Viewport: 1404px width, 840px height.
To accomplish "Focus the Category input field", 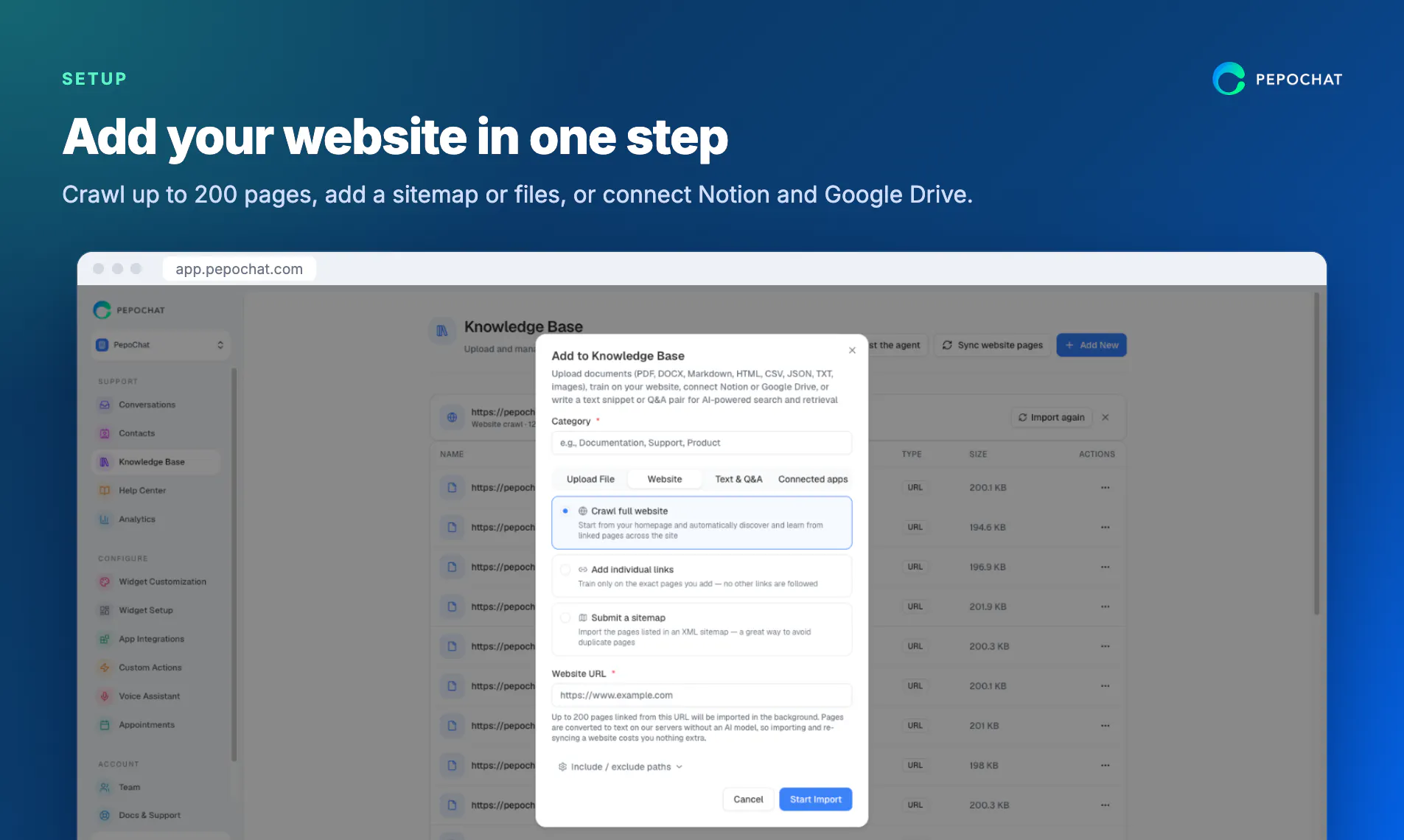I will tap(702, 443).
